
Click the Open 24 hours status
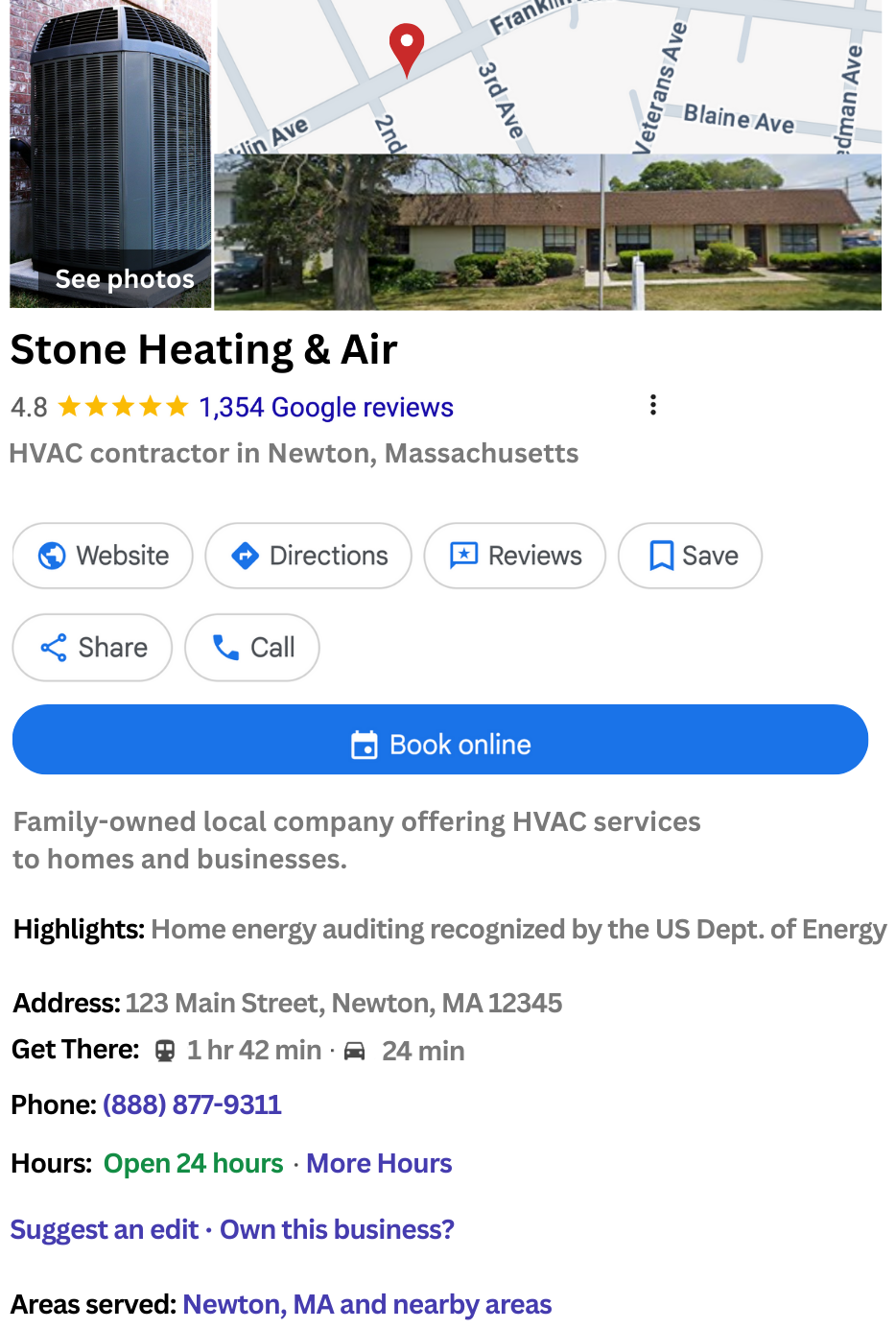(x=194, y=1163)
